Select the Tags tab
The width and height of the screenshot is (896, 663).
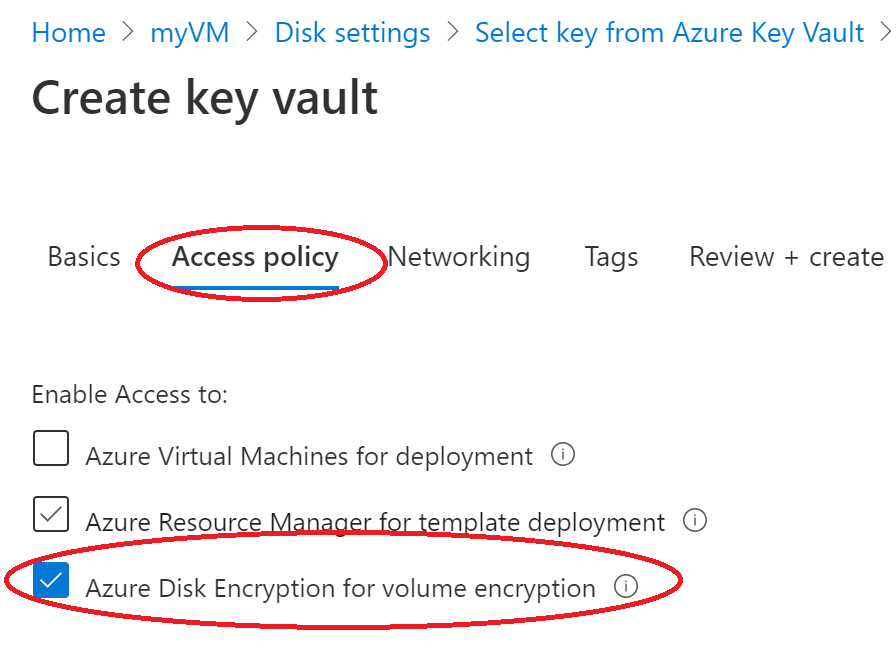point(611,257)
